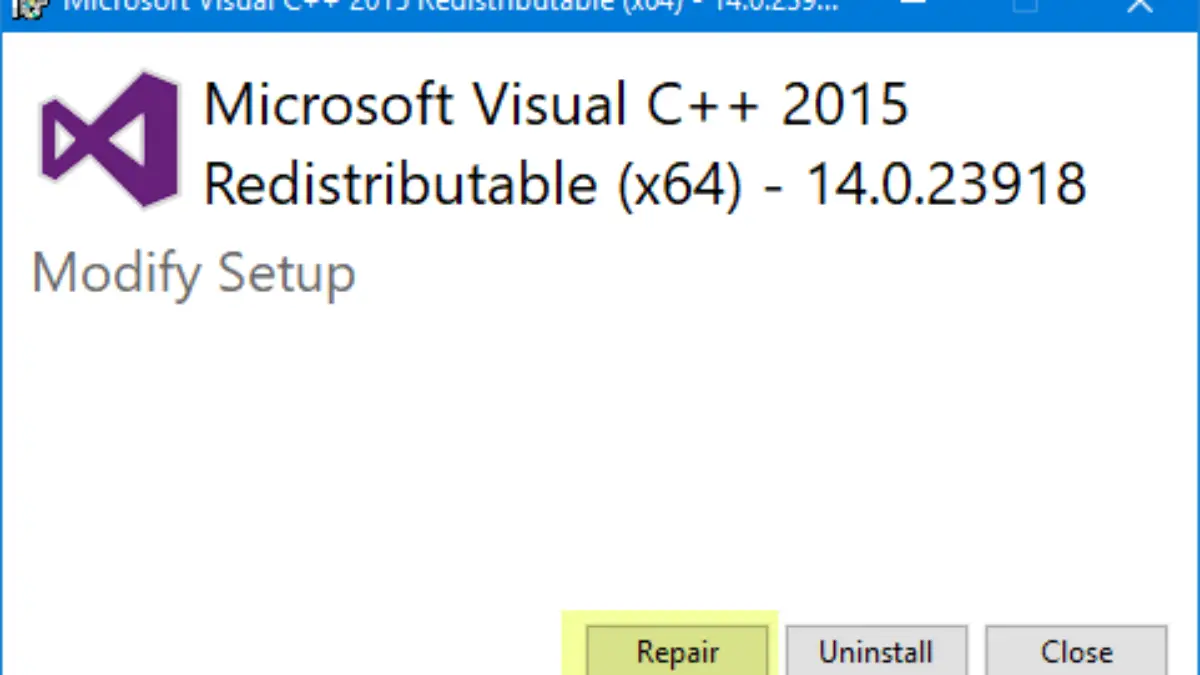This screenshot has width=1200, height=675.
Task: Click the "Modify Setup" label
Action: point(194,275)
